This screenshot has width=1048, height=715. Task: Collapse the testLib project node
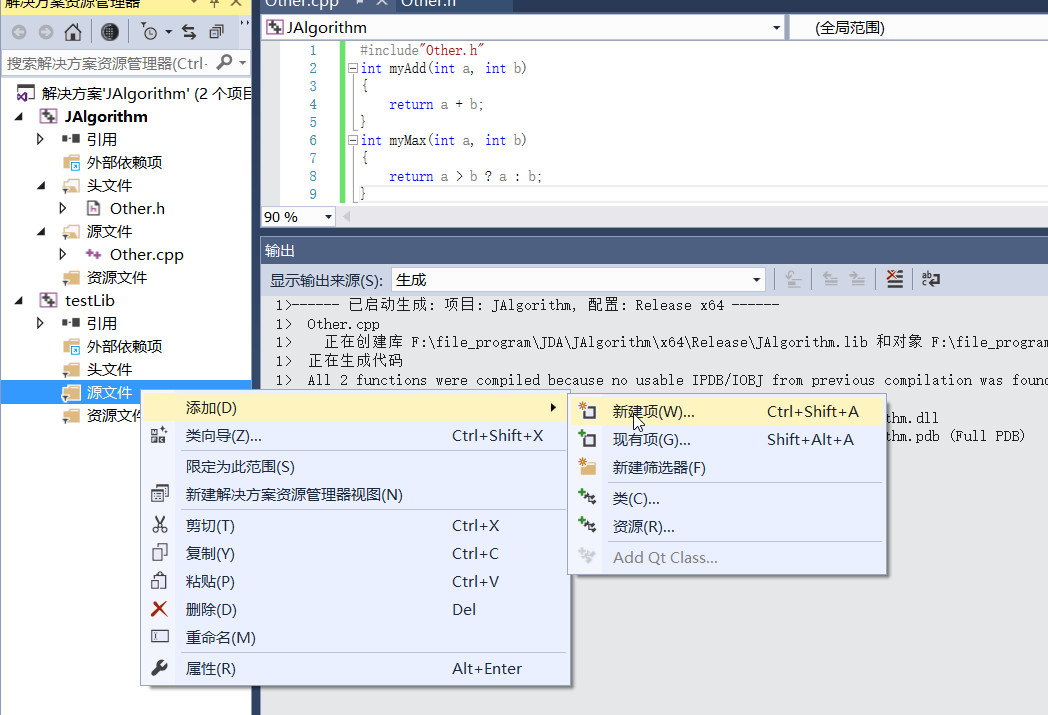(19, 300)
